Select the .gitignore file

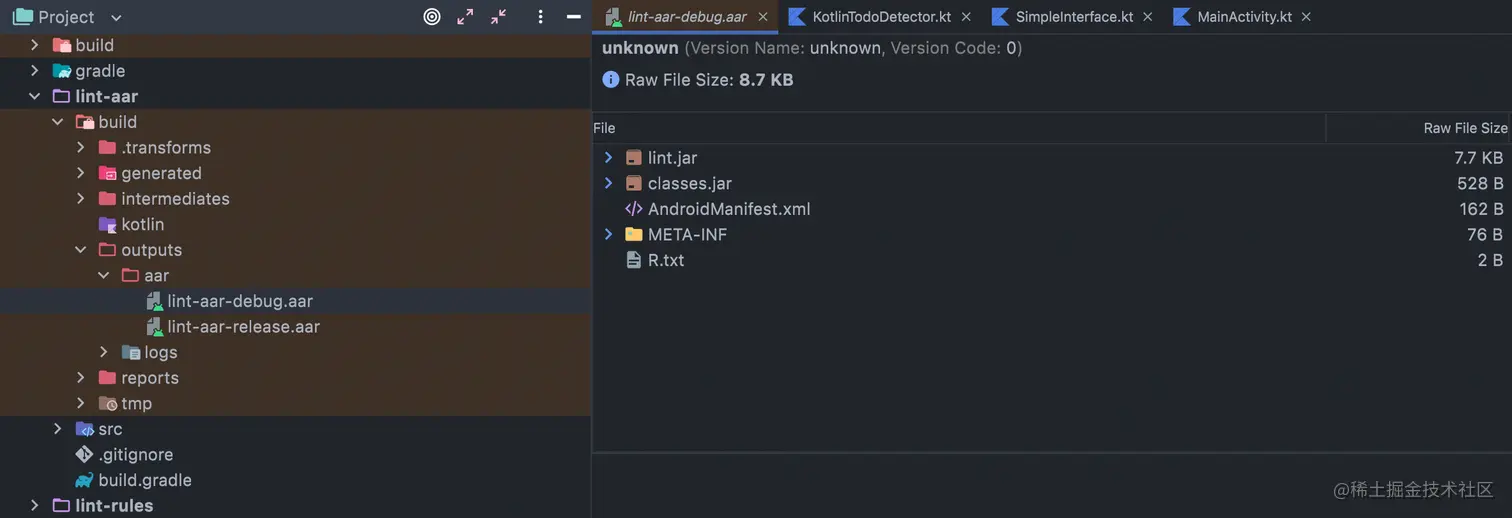coord(135,455)
